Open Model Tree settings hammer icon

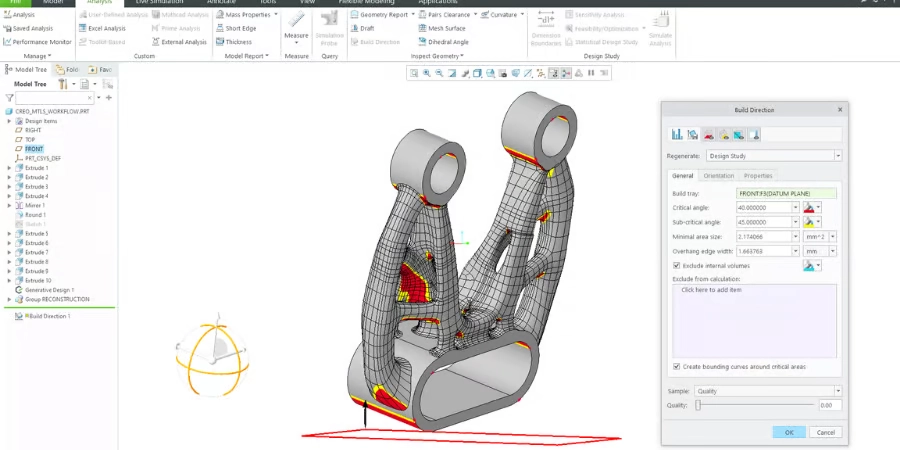pyautogui.click(x=63, y=84)
